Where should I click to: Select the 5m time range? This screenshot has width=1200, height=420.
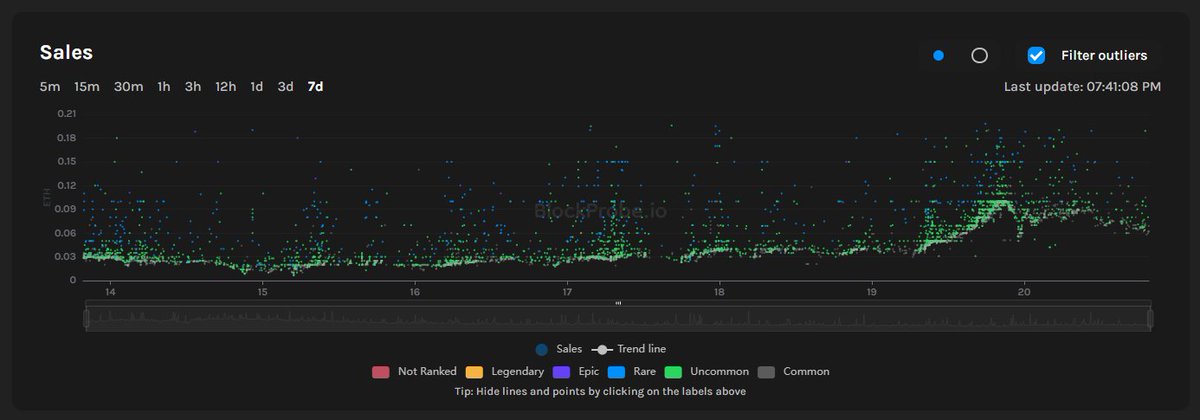(x=50, y=87)
